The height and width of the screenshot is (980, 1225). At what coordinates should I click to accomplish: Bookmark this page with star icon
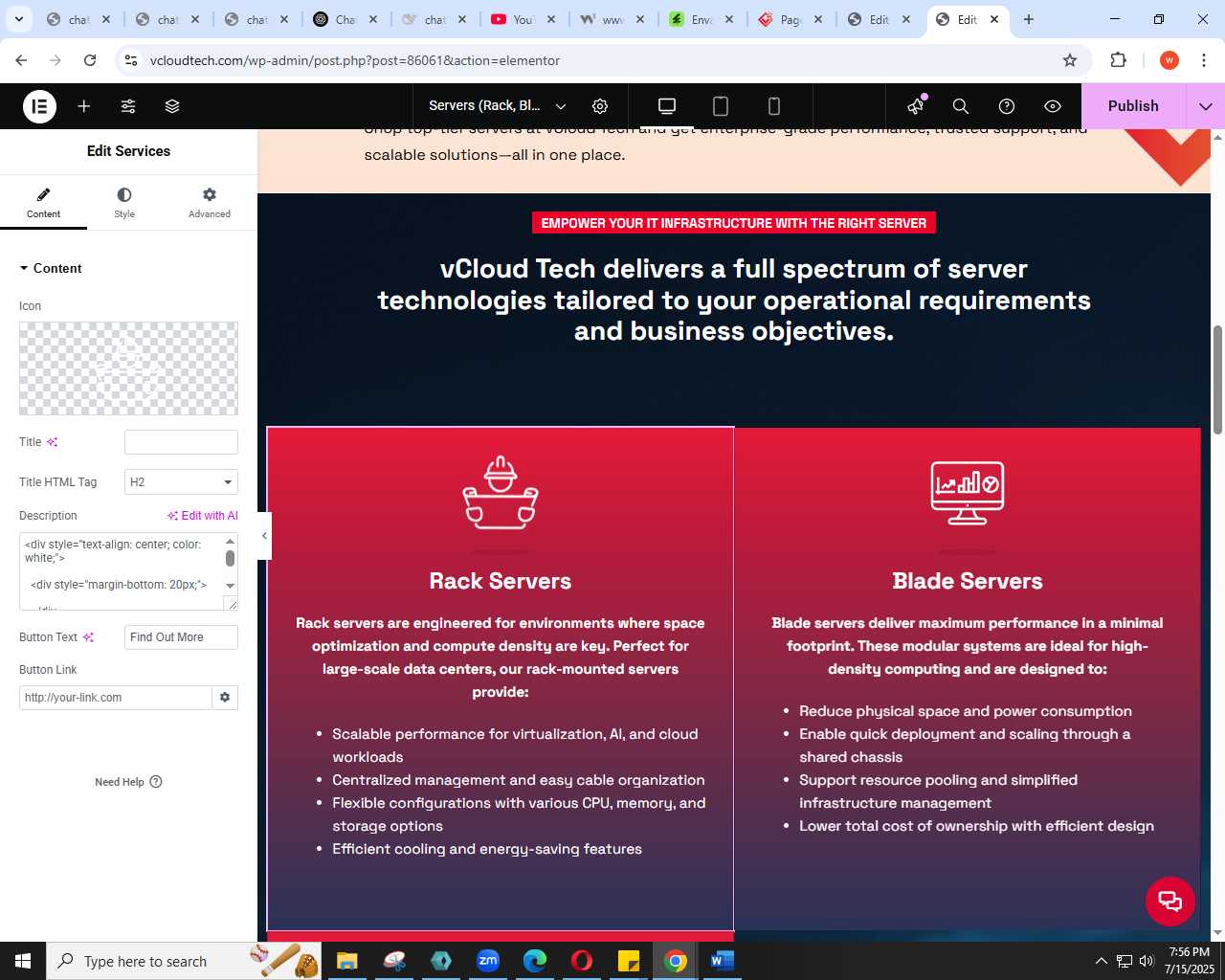point(1070,60)
